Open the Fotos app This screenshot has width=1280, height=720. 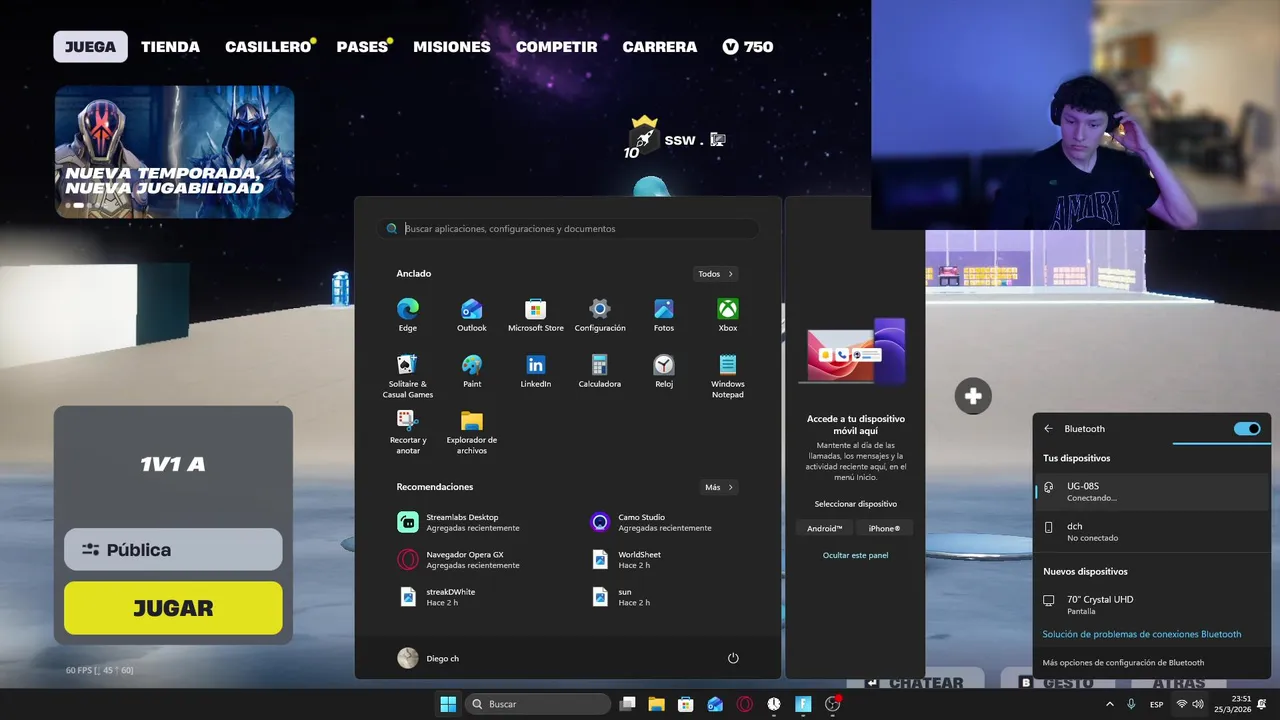point(664,315)
